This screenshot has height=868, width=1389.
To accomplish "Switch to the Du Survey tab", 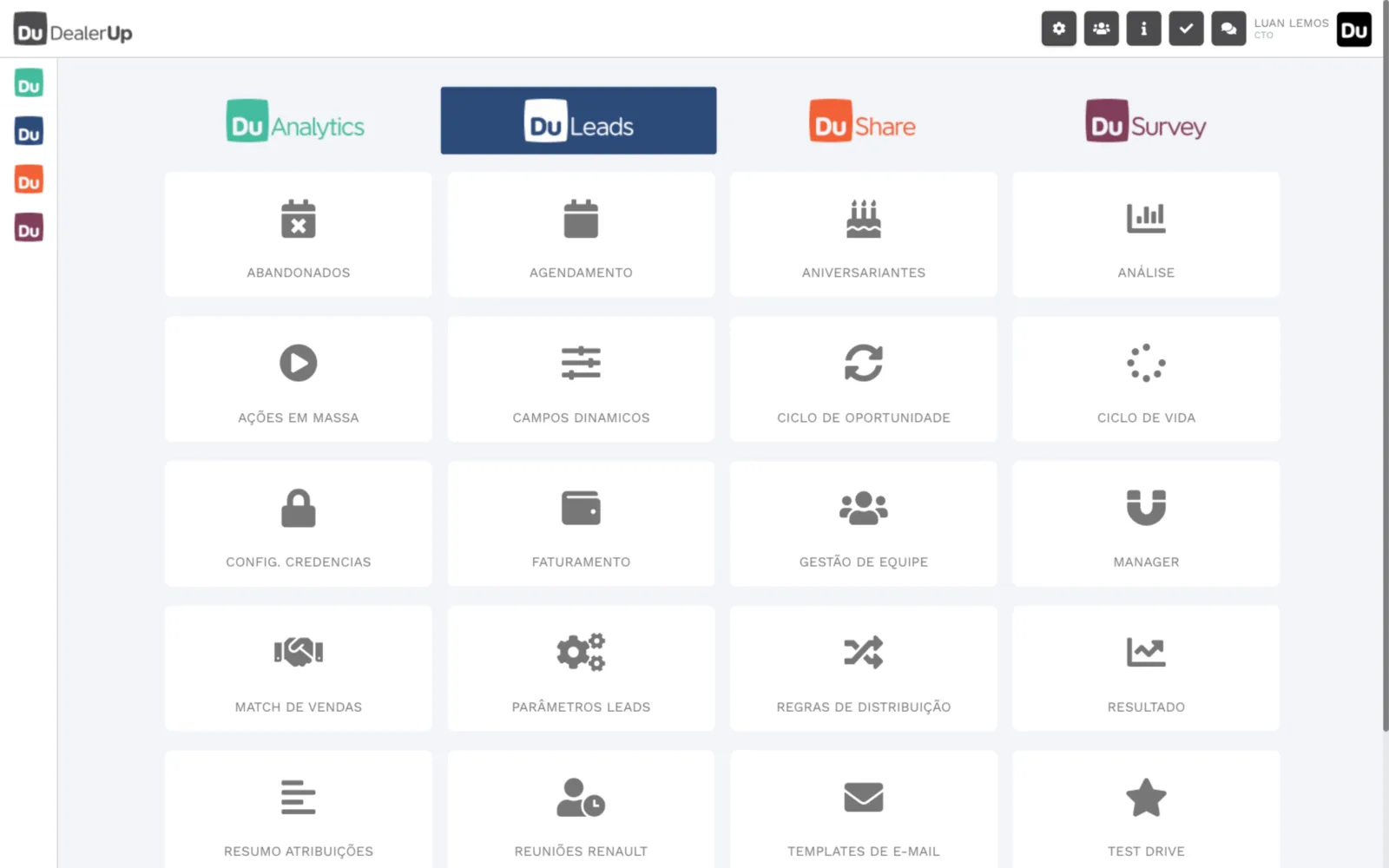I will (1146, 122).
